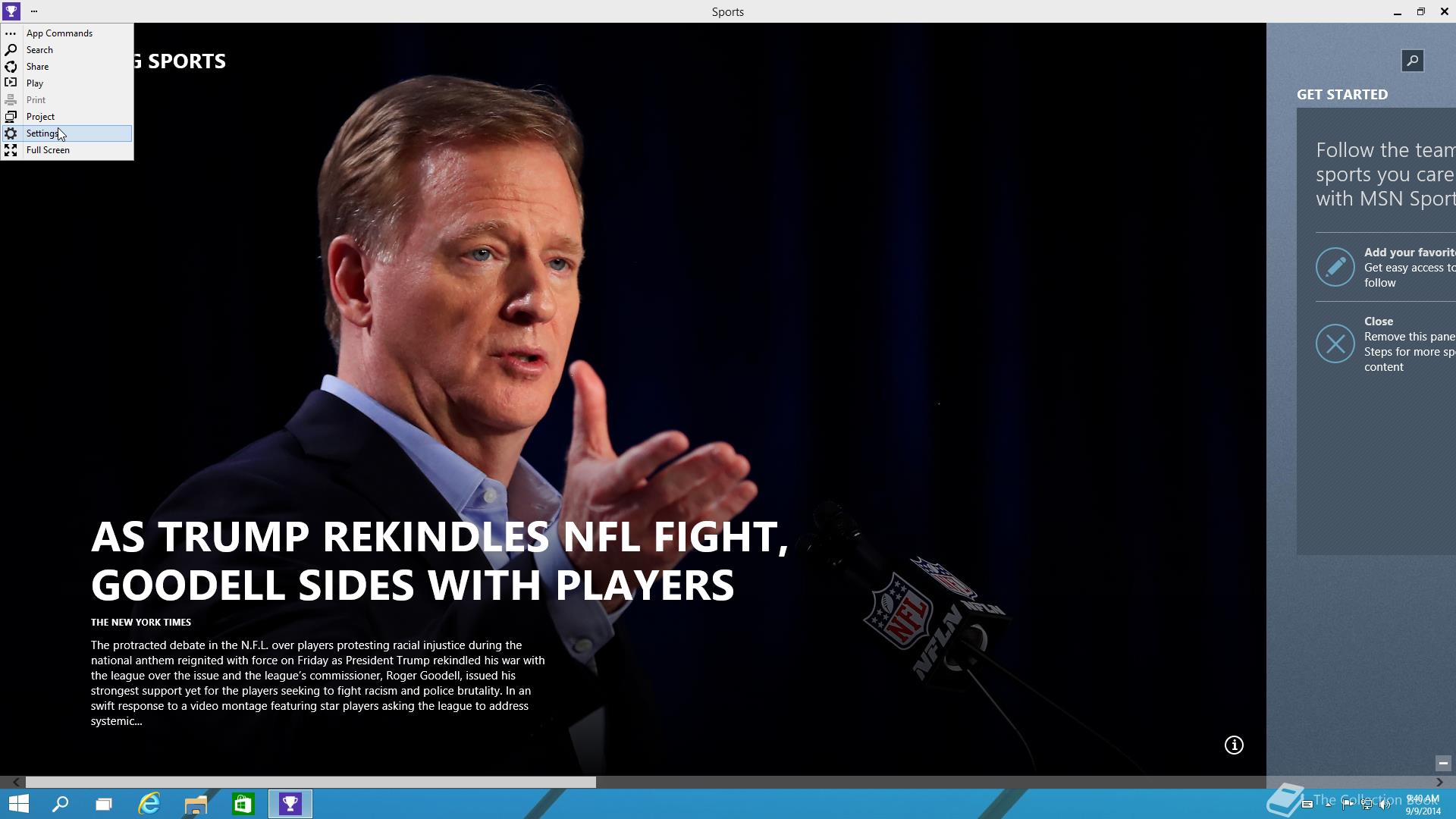Click the Share icon in the app menu

click(x=11, y=67)
